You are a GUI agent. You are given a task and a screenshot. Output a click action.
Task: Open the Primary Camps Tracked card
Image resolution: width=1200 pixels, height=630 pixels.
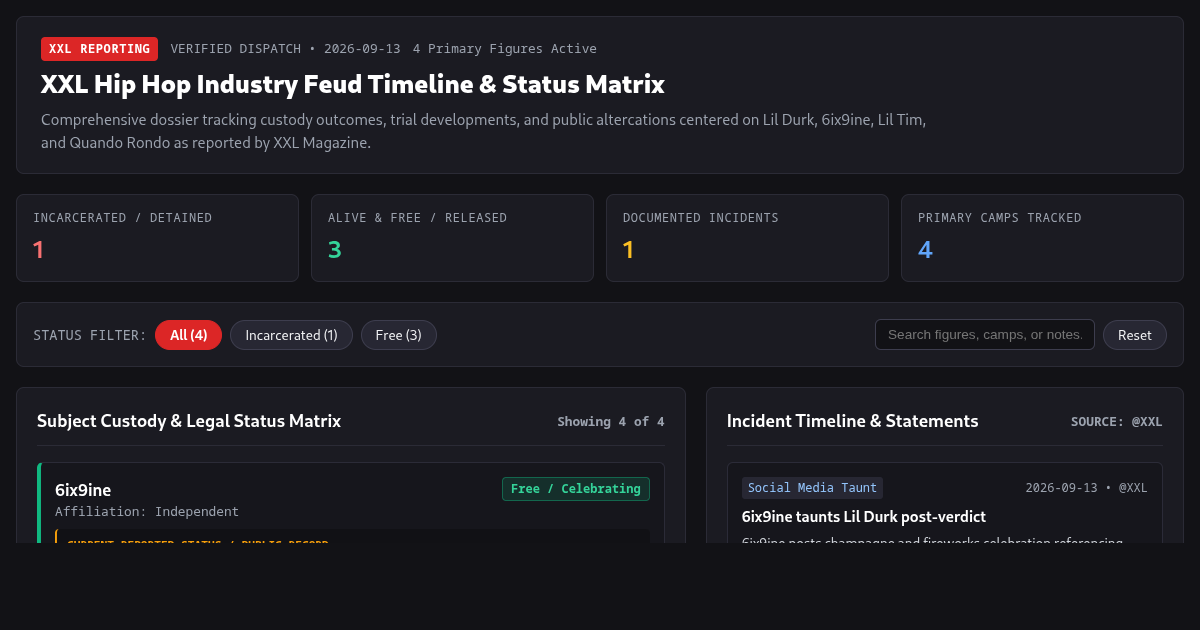click(1042, 238)
